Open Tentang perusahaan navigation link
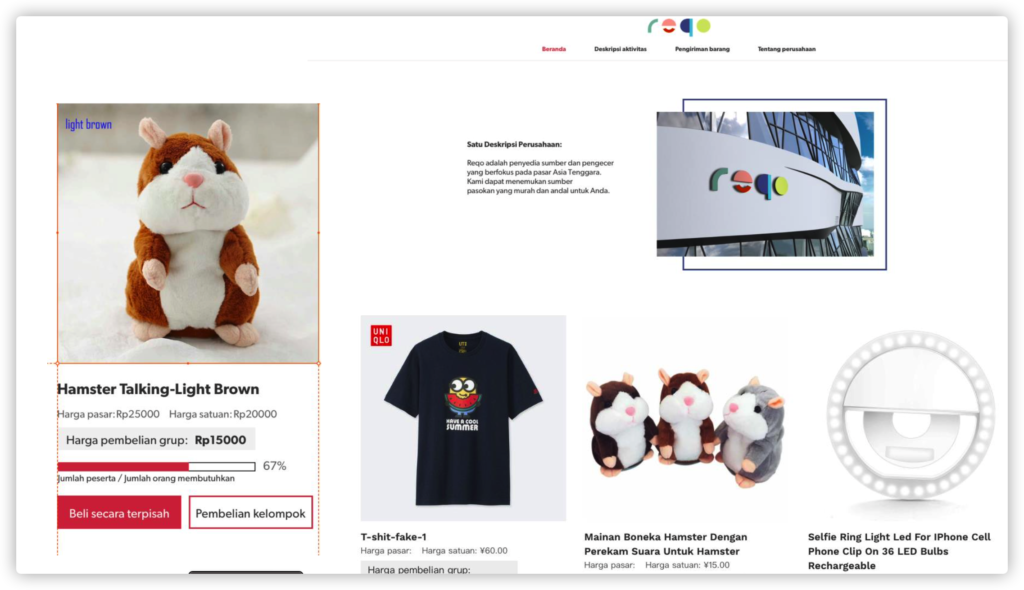 786,49
